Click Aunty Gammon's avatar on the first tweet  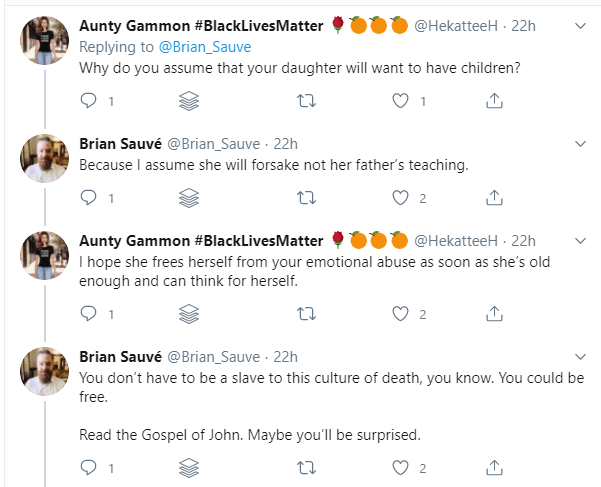tap(45, 42)
